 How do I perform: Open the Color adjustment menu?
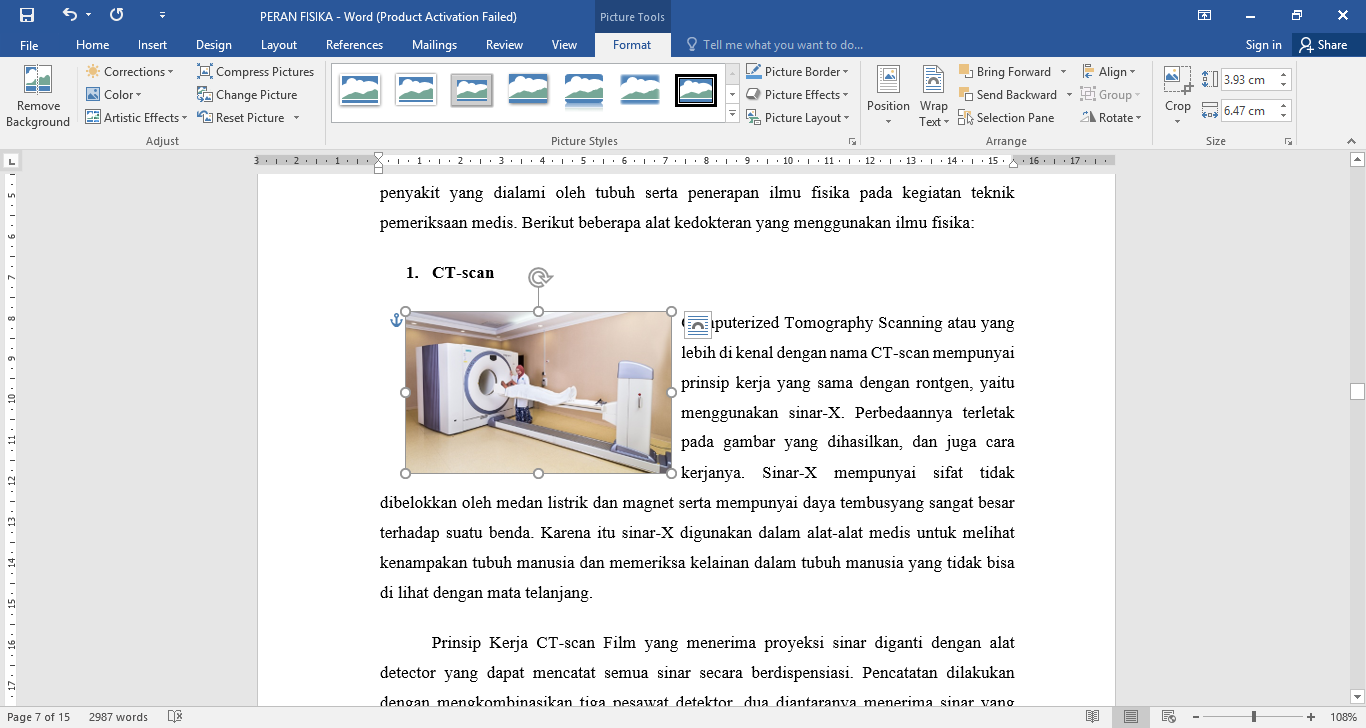[x=113, y=95]
